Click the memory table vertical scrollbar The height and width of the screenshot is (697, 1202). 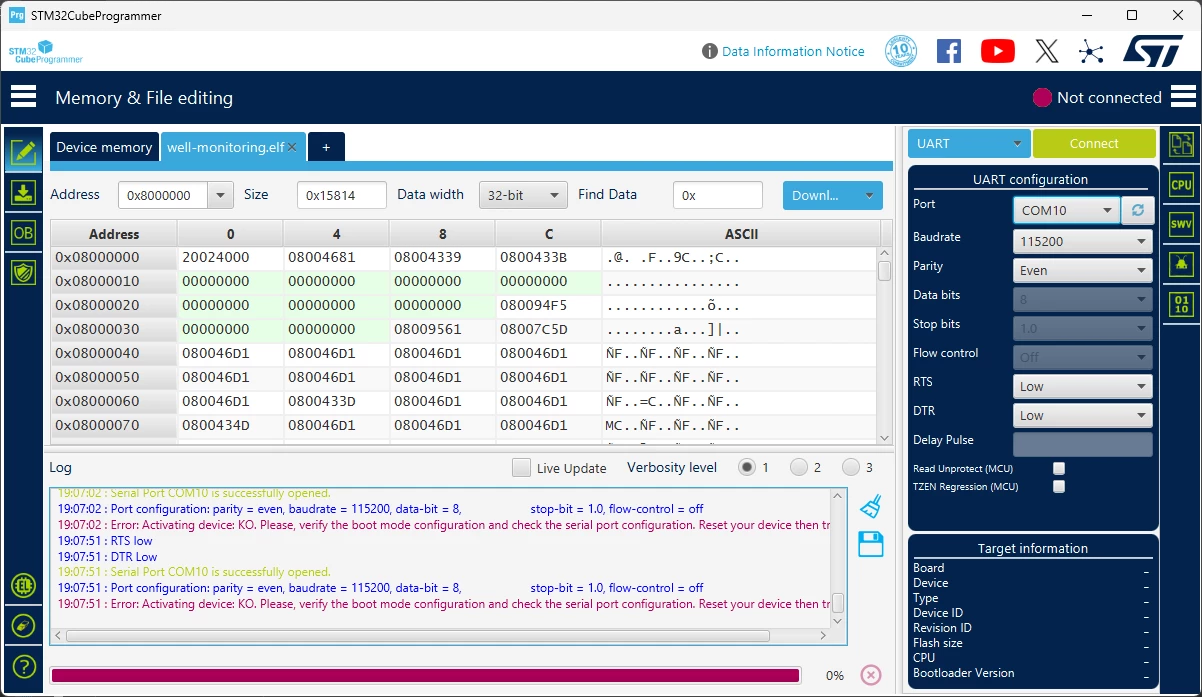point(884,270)
